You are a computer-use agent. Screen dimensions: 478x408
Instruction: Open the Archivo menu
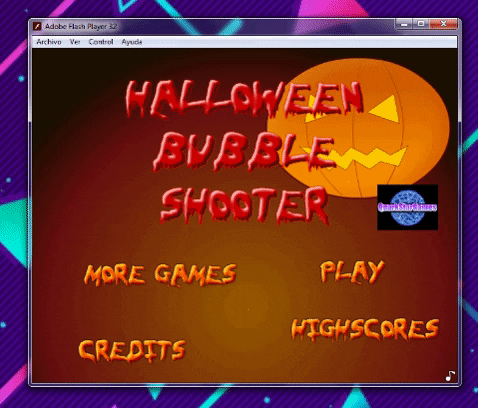(49, 42)
